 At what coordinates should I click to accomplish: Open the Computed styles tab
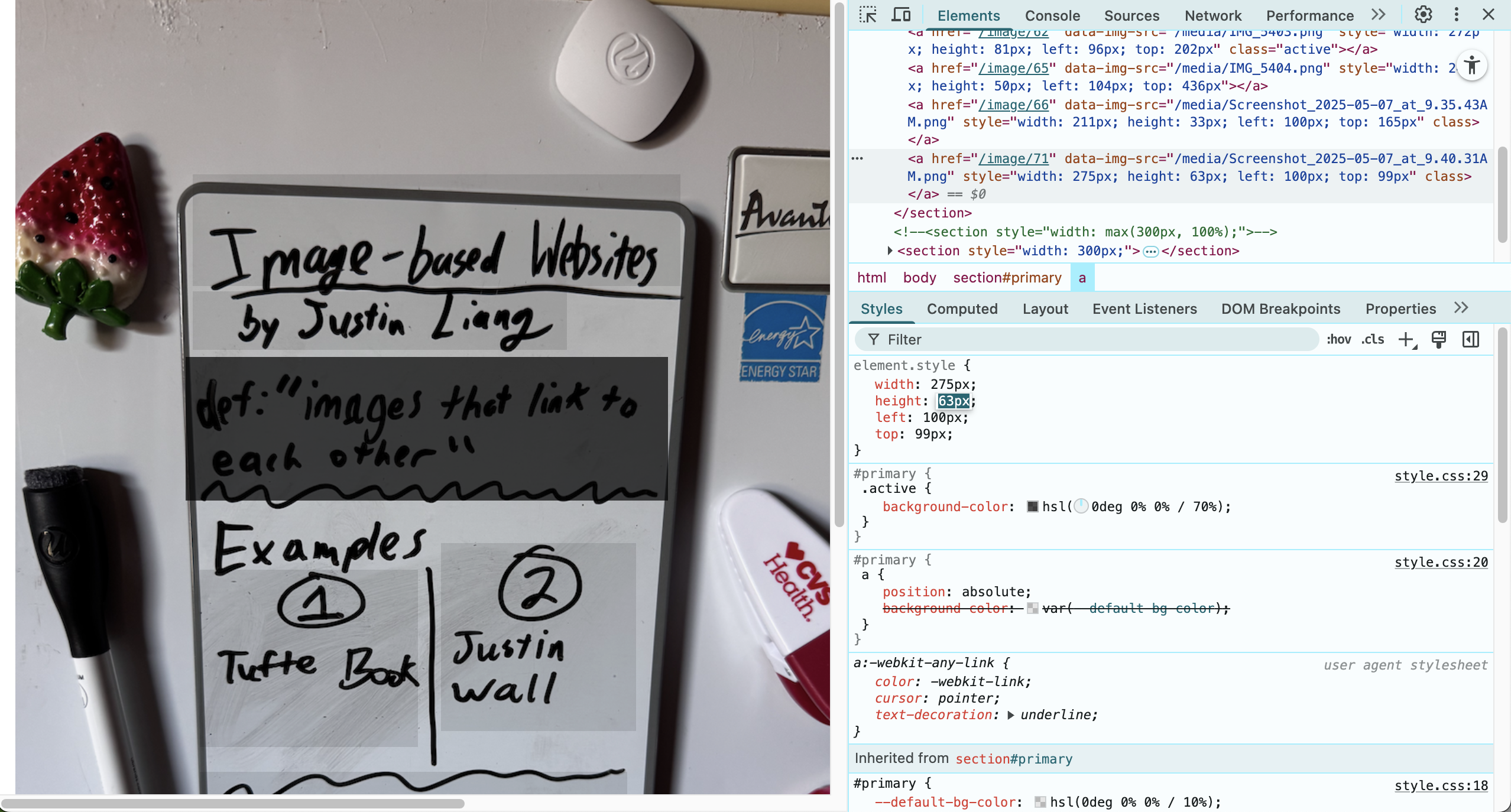(962, 309)
